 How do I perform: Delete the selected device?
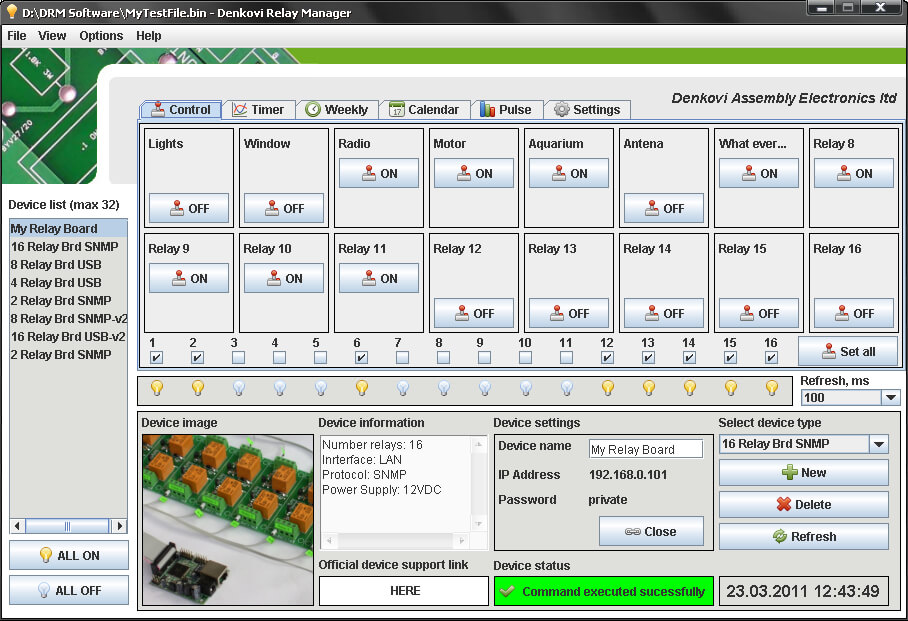tap(804, 505)
